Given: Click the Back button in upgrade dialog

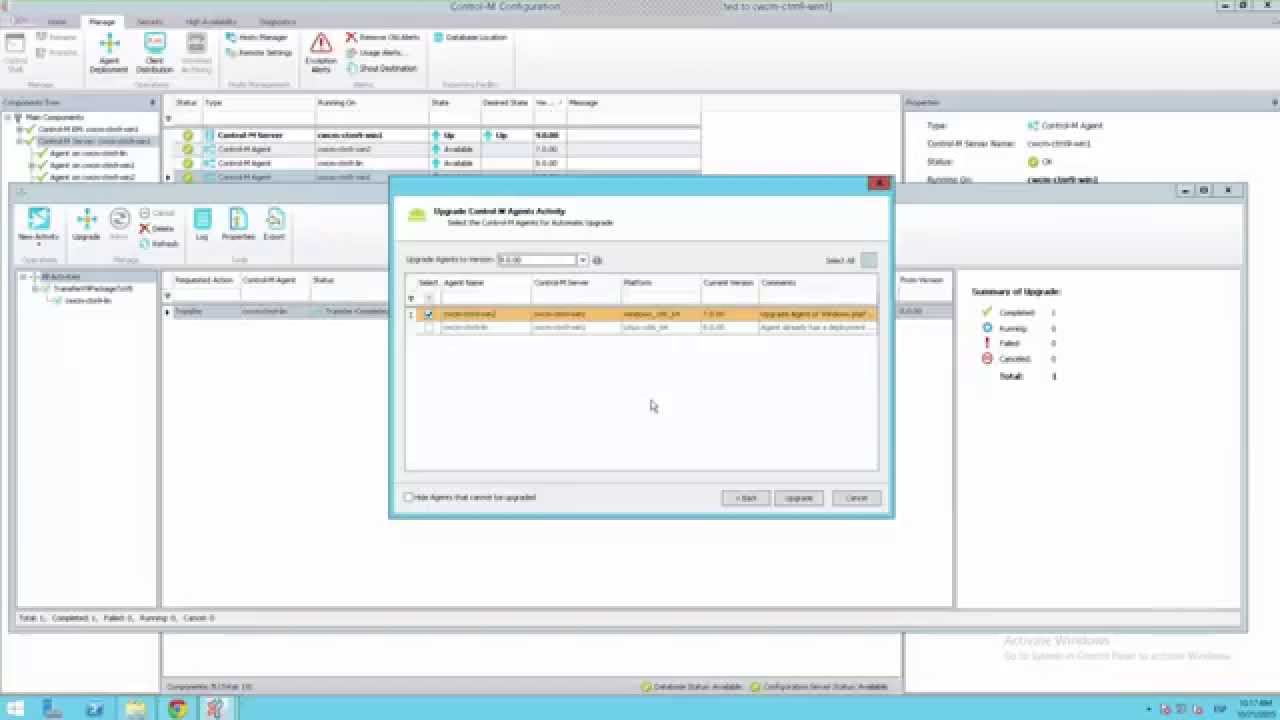Looking at the screenshot, I should [x=746, y=498].
